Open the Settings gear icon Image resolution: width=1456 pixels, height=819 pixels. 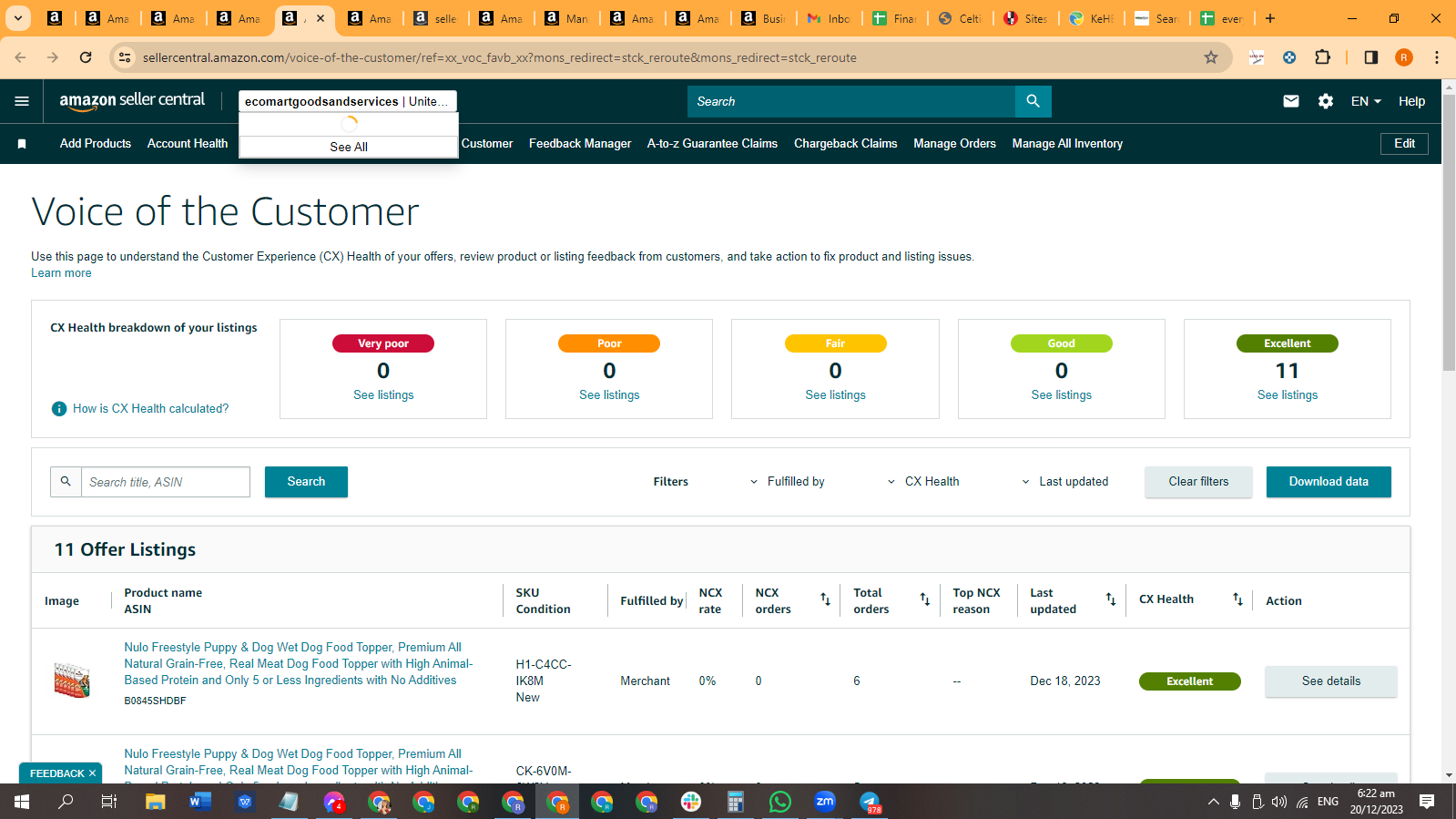(x=1326, y=101)
